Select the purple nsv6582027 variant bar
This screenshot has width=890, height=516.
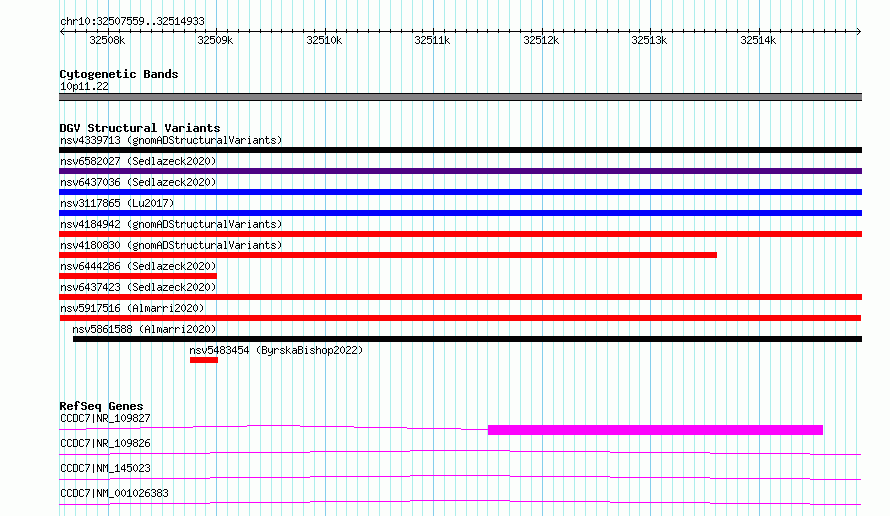460,171
